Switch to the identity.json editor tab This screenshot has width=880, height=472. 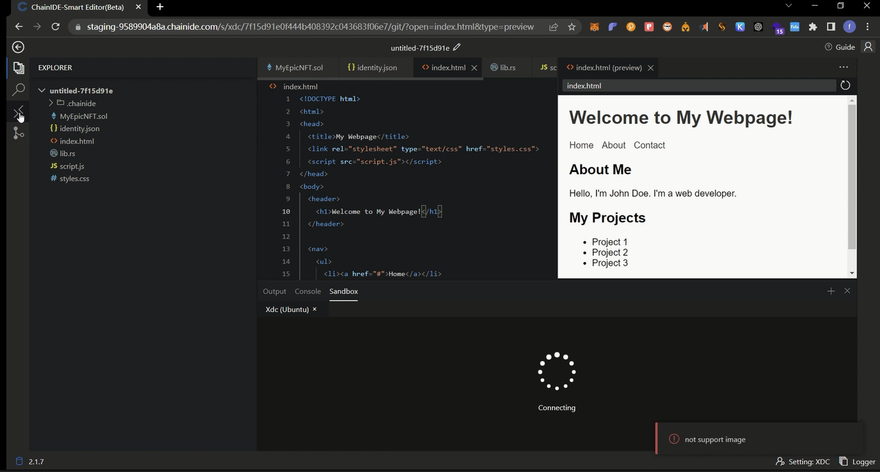coord(376,68)
